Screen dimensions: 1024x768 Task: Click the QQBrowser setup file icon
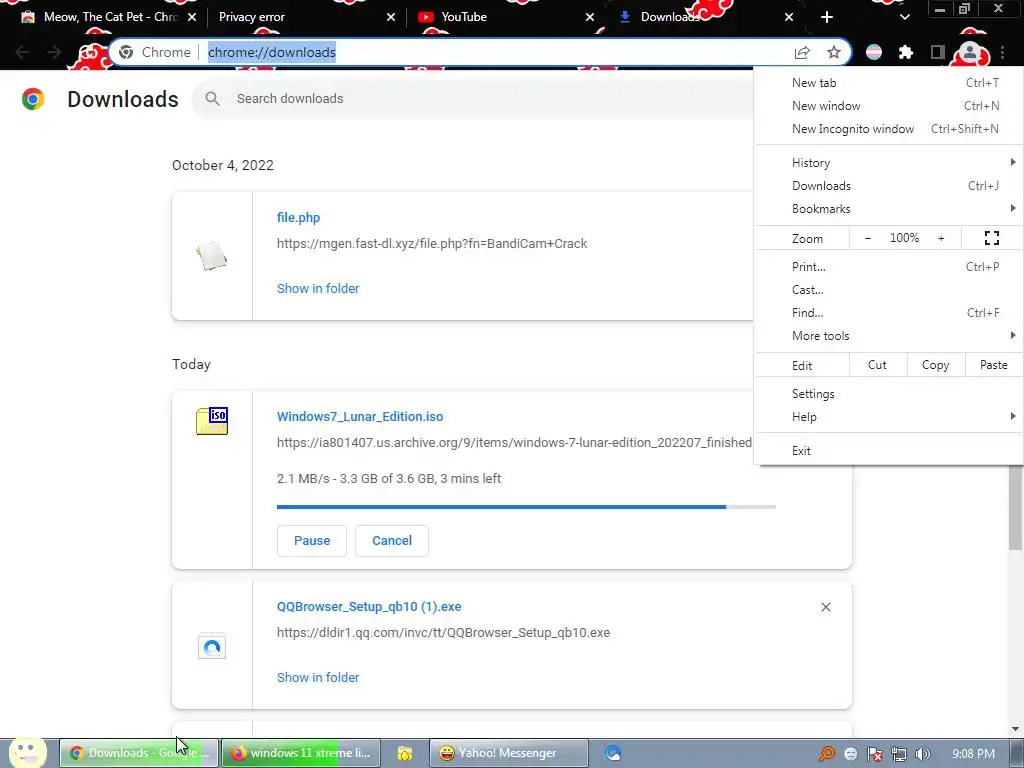tap(212, 647)
